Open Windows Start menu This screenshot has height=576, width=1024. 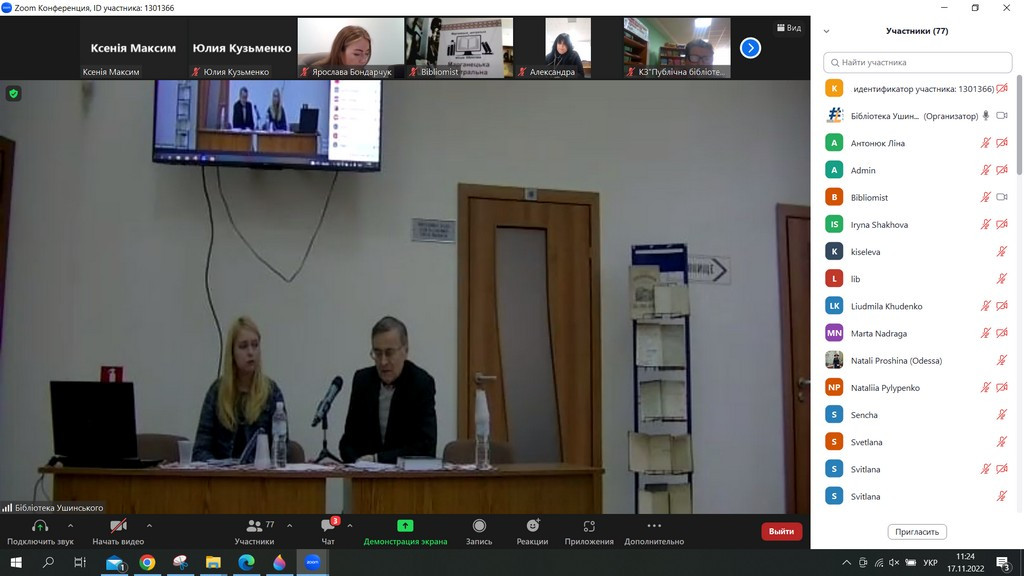[x=16, y=562]
